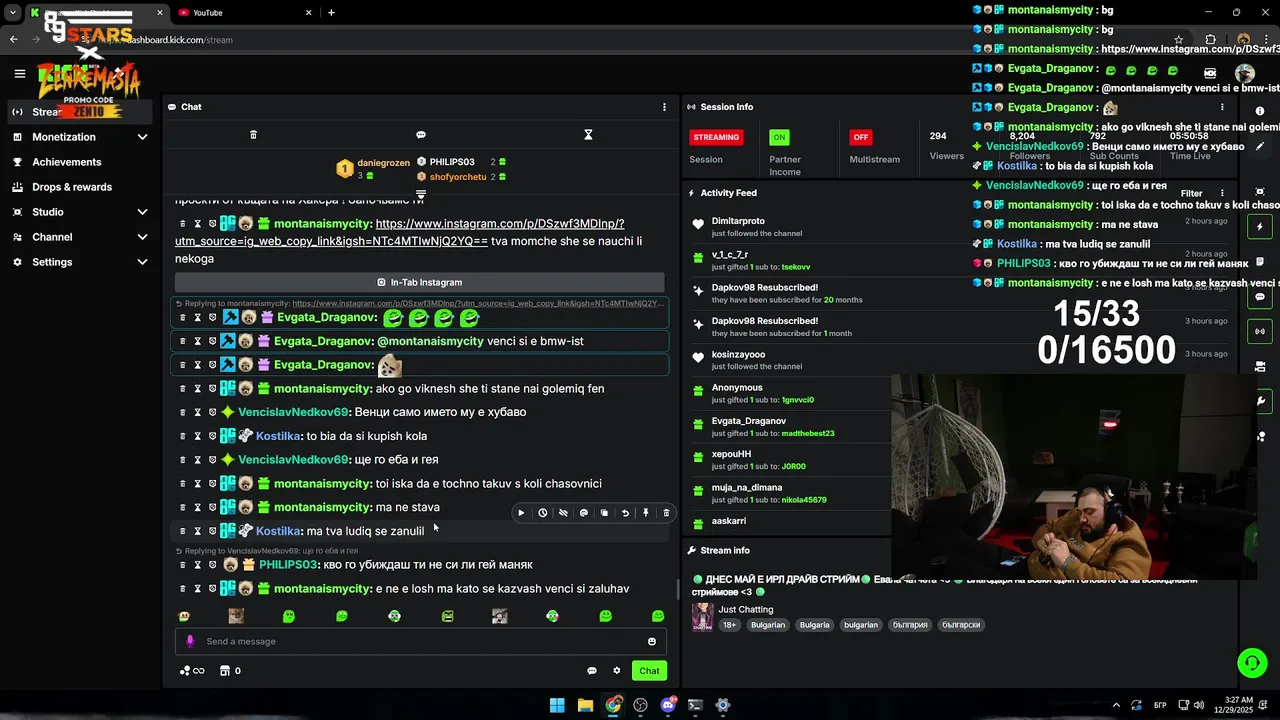Click the STREAMING session status badge
1280x720 pixels.
[716, 137]
